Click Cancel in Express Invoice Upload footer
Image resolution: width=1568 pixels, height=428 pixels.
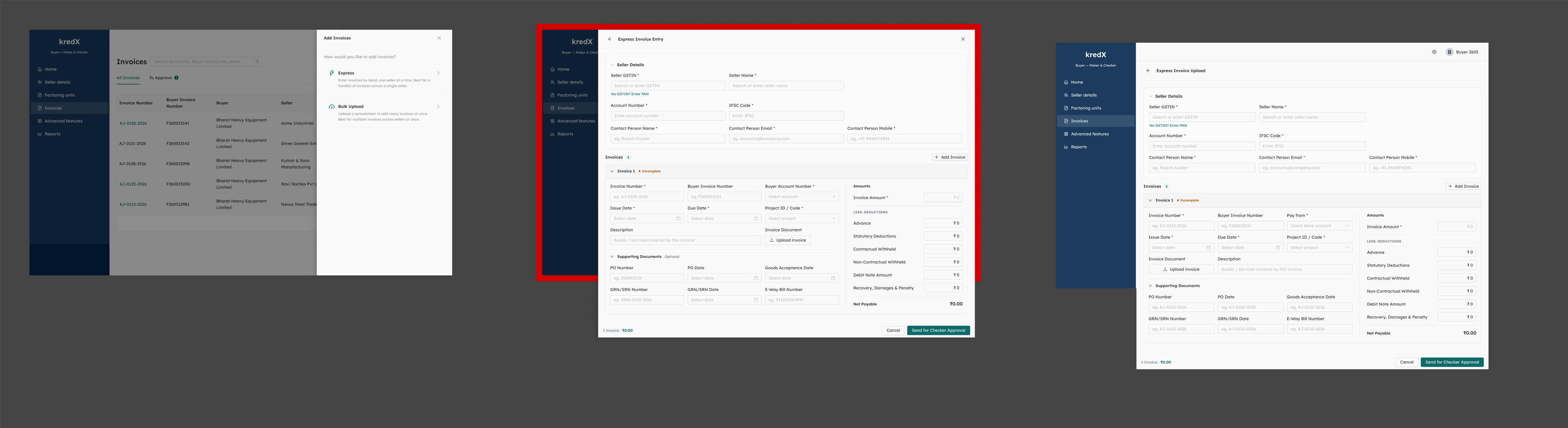[x=1407, y=362]
